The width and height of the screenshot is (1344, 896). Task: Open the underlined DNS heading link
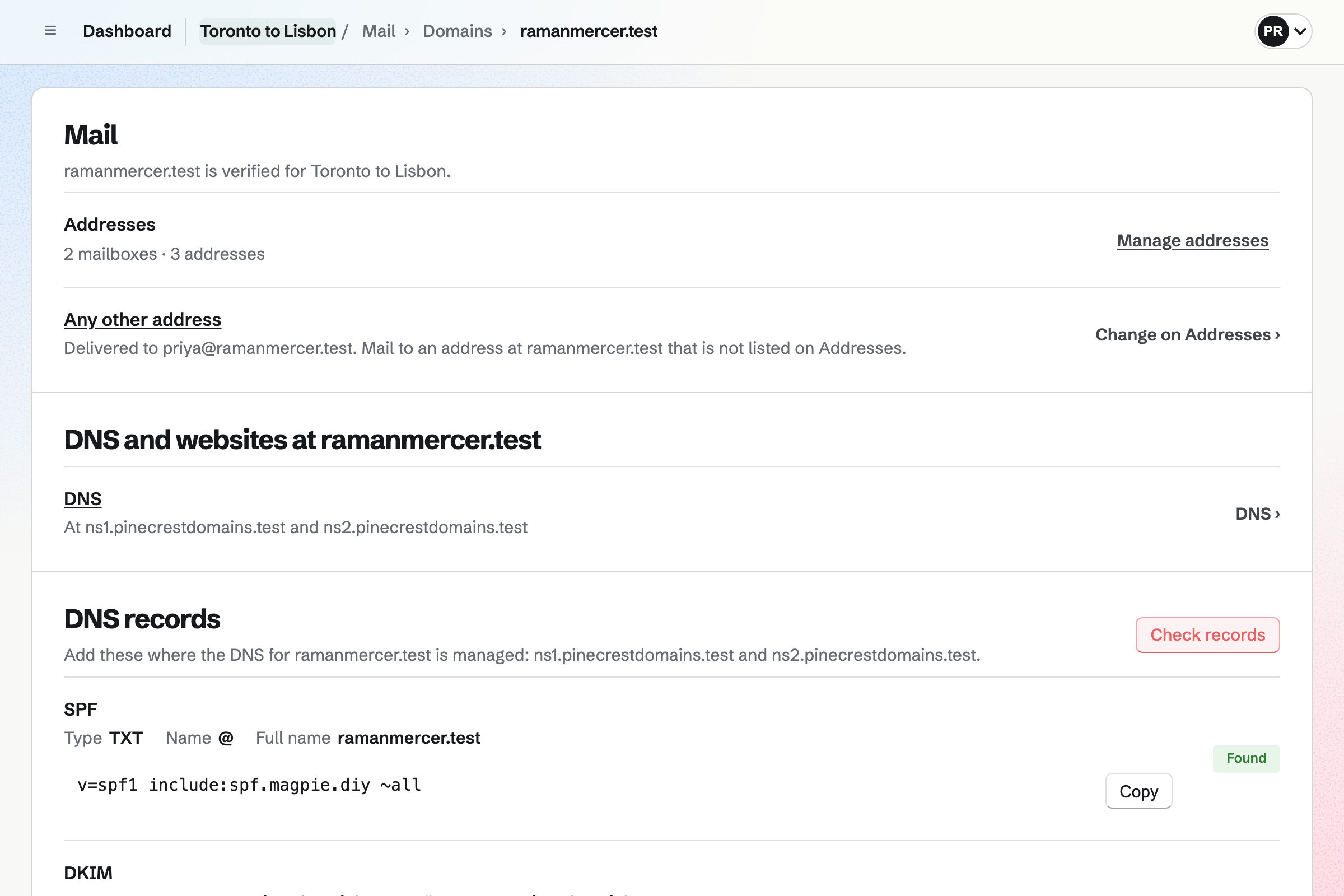point(83,499)
